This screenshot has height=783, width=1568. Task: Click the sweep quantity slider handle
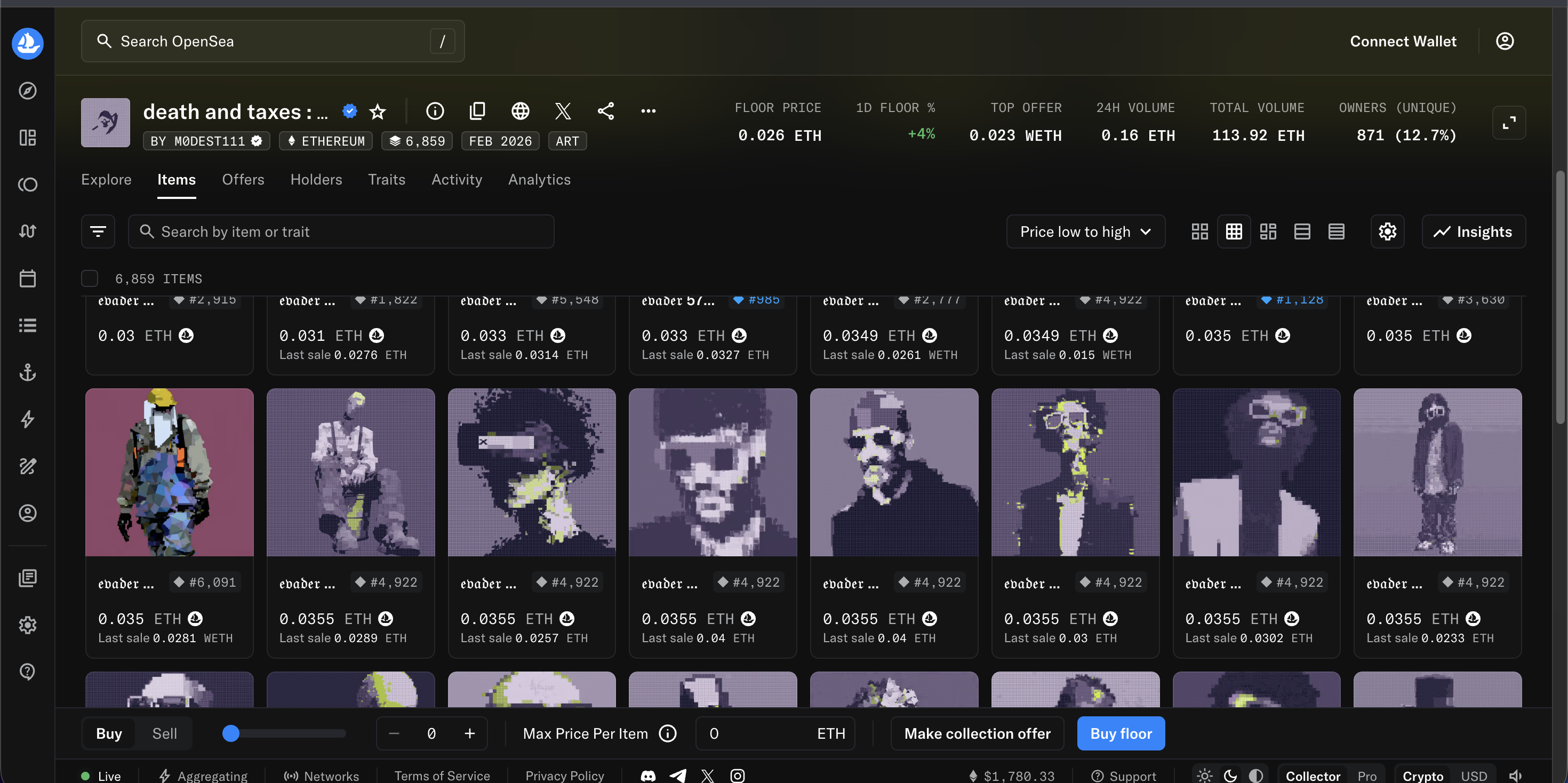[231, 733]
